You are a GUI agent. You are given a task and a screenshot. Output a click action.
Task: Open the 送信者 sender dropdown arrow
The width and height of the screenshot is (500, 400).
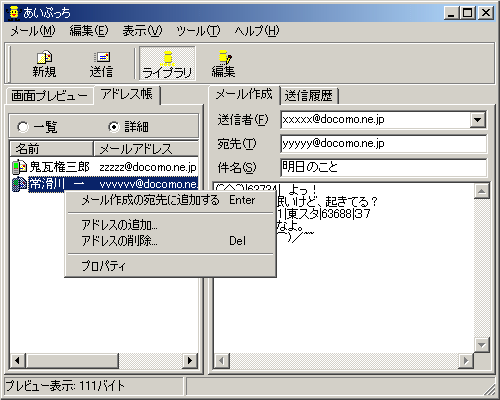477,120
